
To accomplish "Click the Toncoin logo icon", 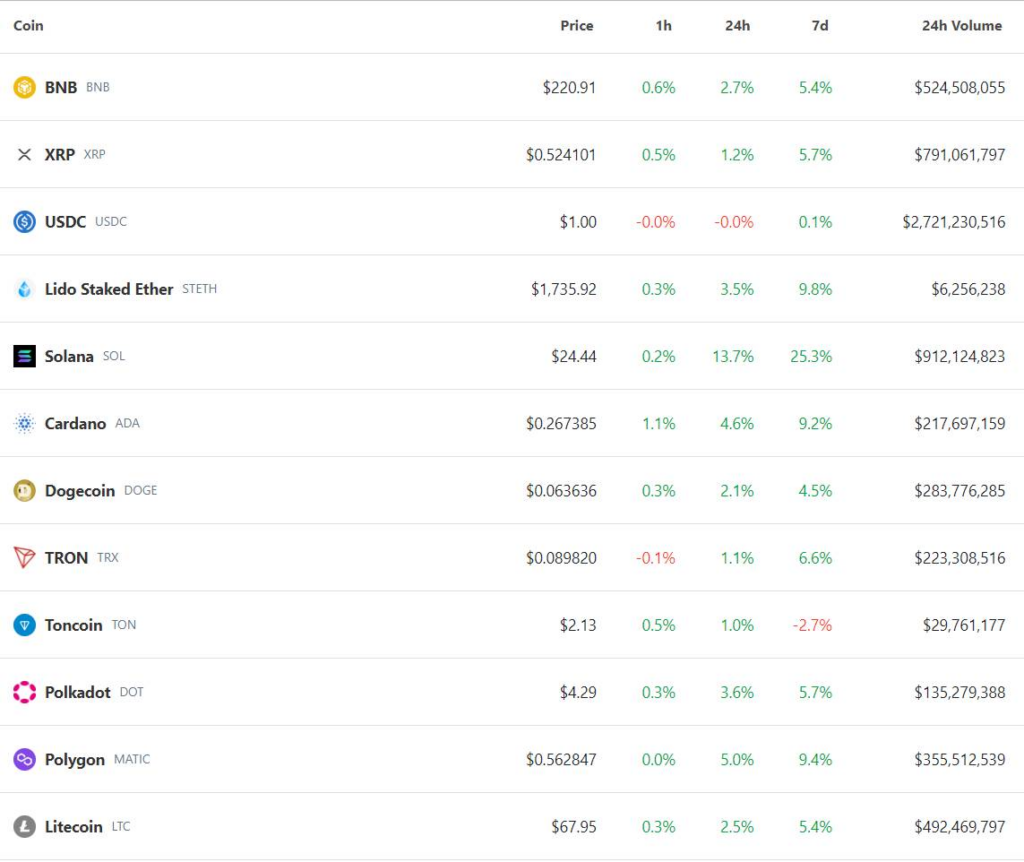I will [x=24, y=625].
